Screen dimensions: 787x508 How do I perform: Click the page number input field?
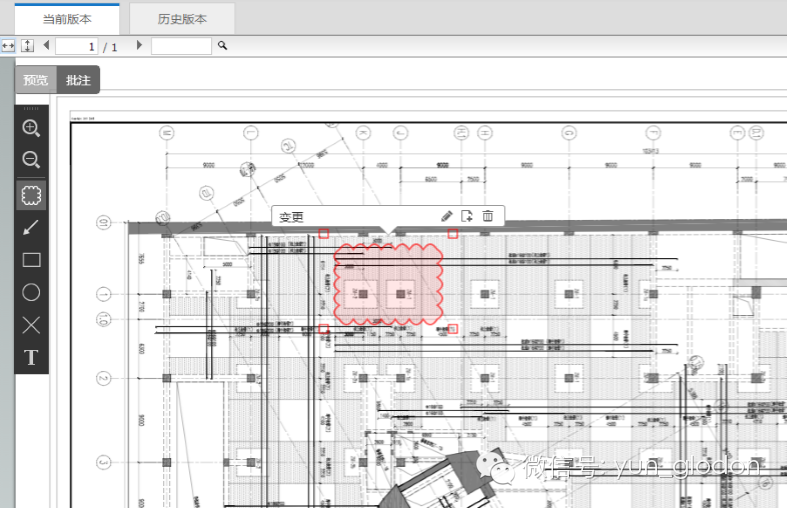coord(76,46)
